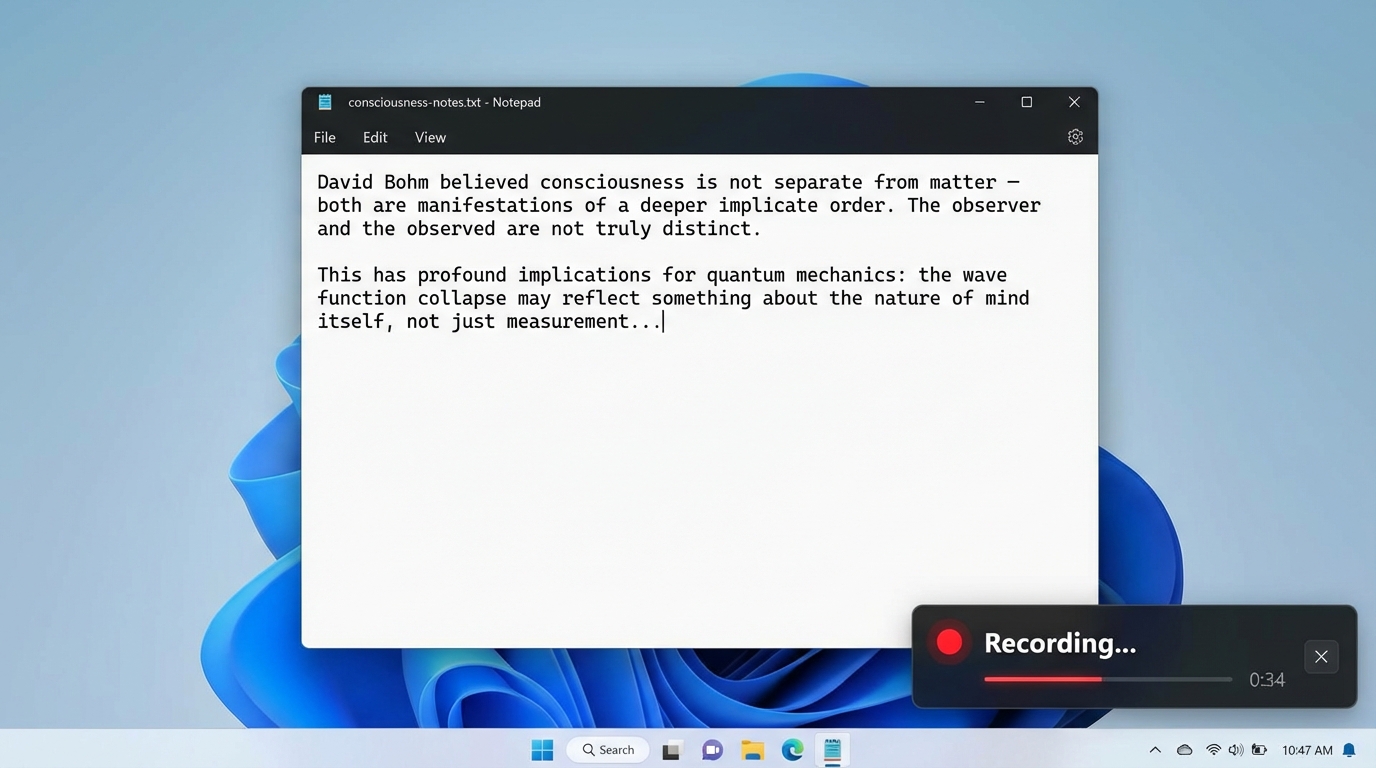Click the volume speaker tray icon
The image size is (1376, 768).
[x=1236, y=750]
